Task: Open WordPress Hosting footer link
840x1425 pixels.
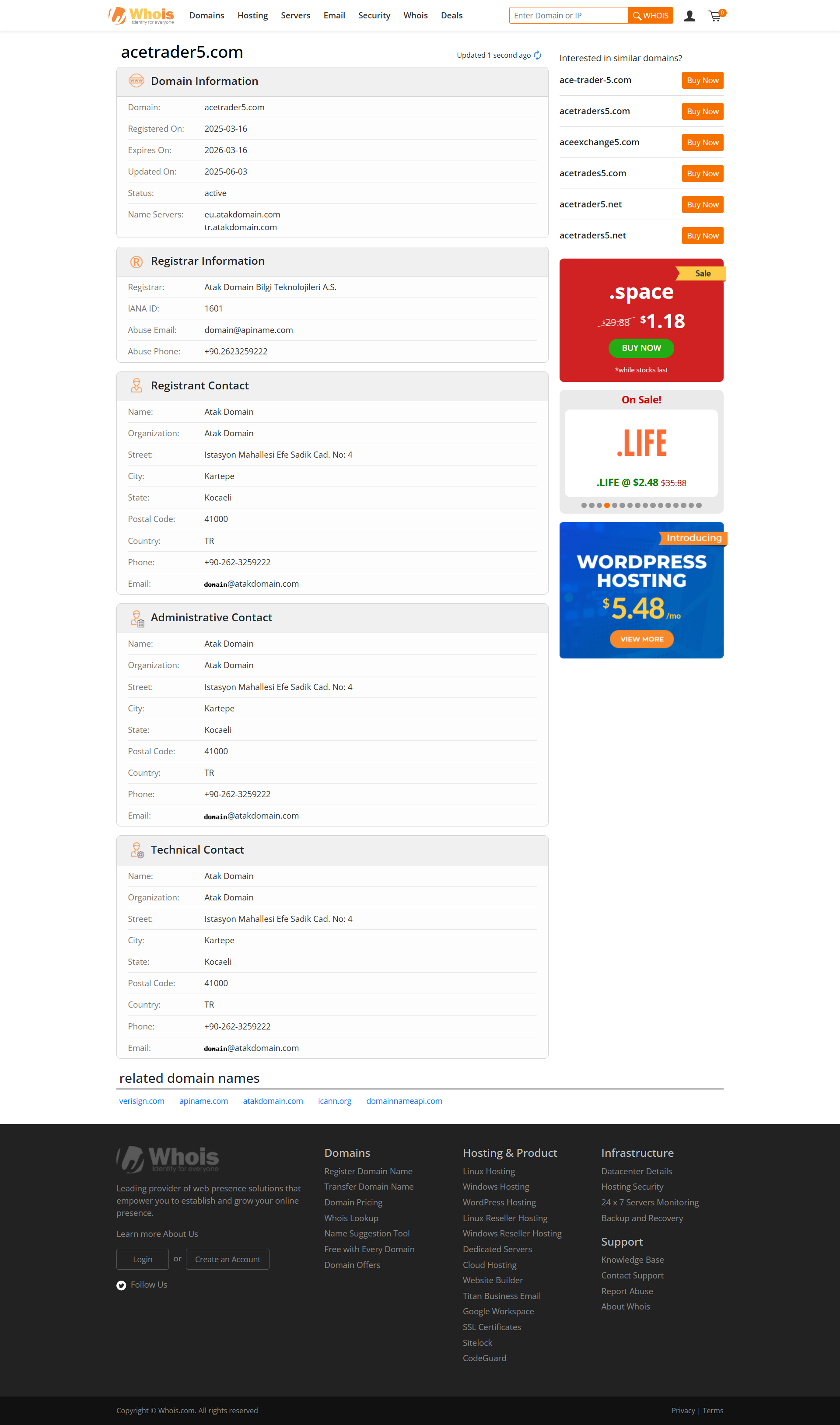Action: (x=499, y=1202)
